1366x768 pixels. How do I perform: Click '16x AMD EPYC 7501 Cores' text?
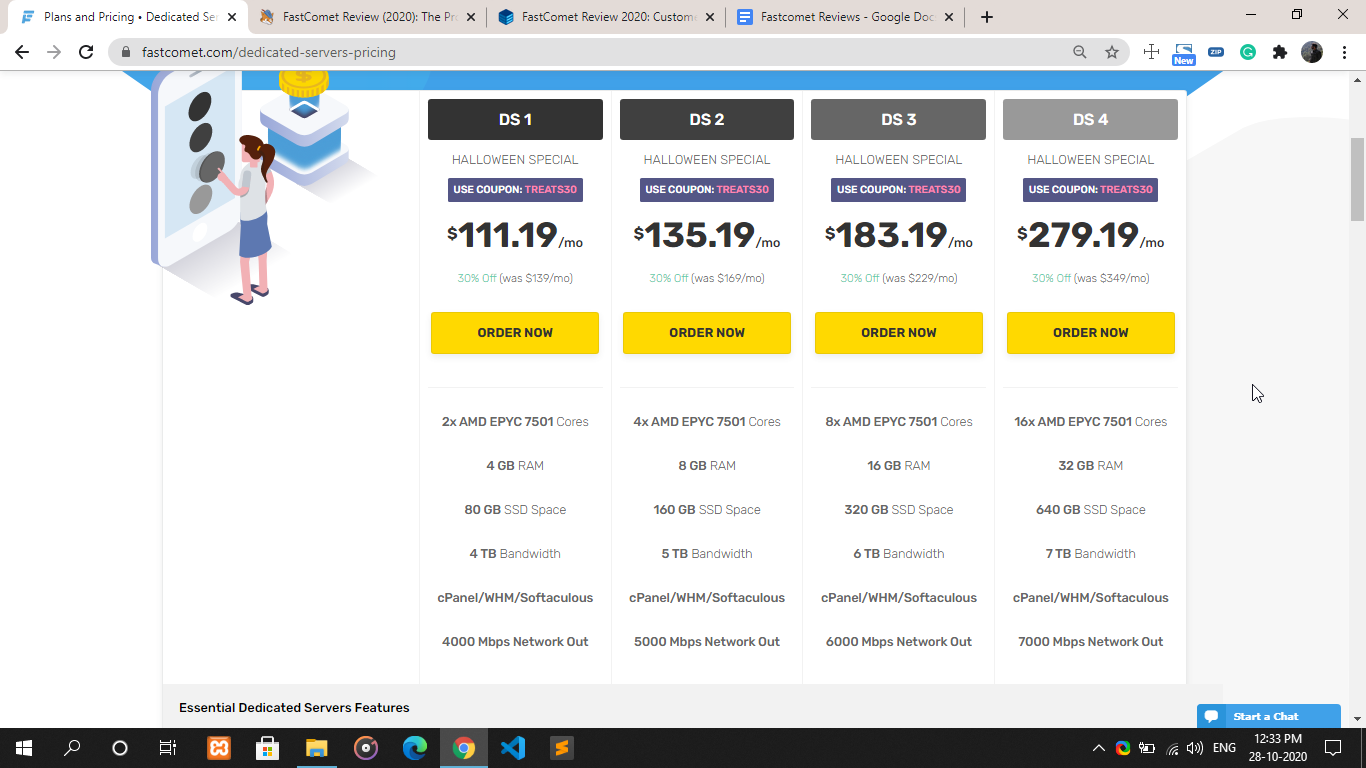point(1091,422)
